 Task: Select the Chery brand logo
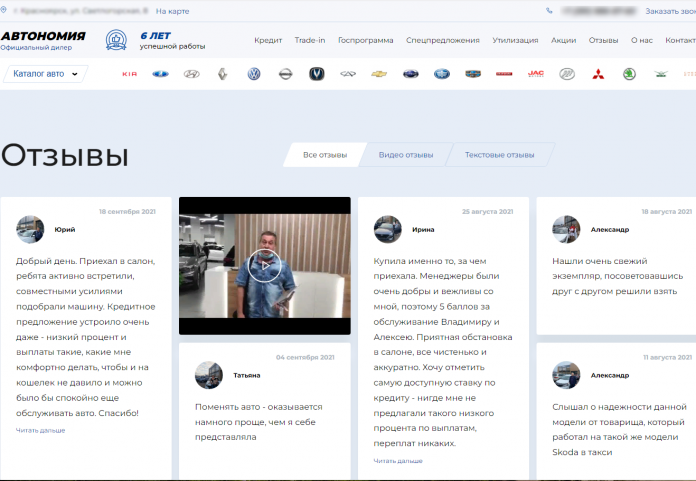[348, 74]
